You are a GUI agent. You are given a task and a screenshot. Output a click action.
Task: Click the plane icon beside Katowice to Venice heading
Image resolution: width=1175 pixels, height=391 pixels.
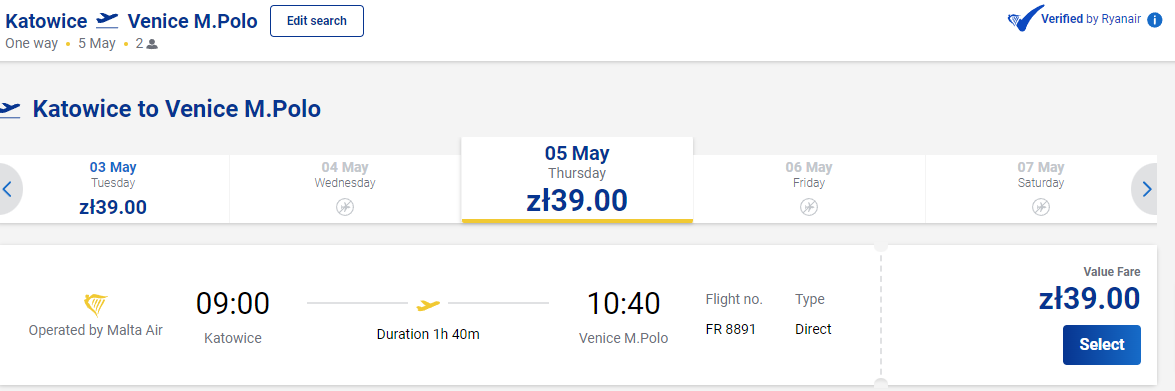(9, 109)
